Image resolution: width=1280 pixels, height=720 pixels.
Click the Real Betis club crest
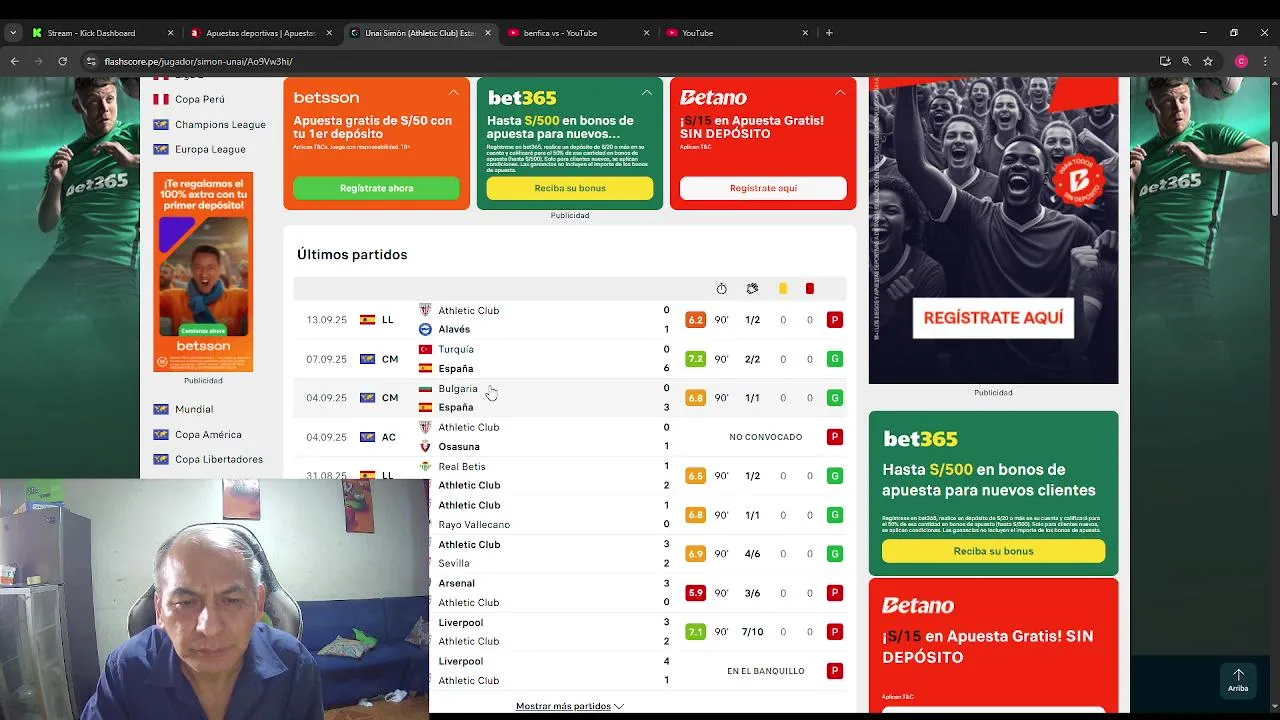[x=425, y=466]
